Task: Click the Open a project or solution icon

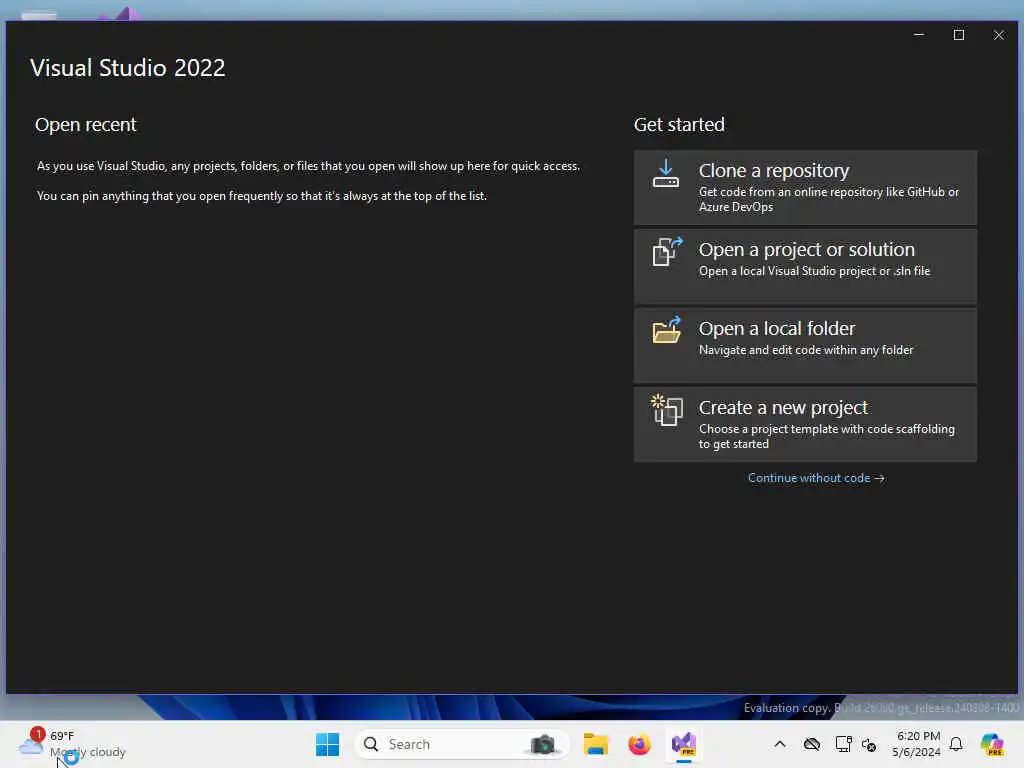Action: 667,251
